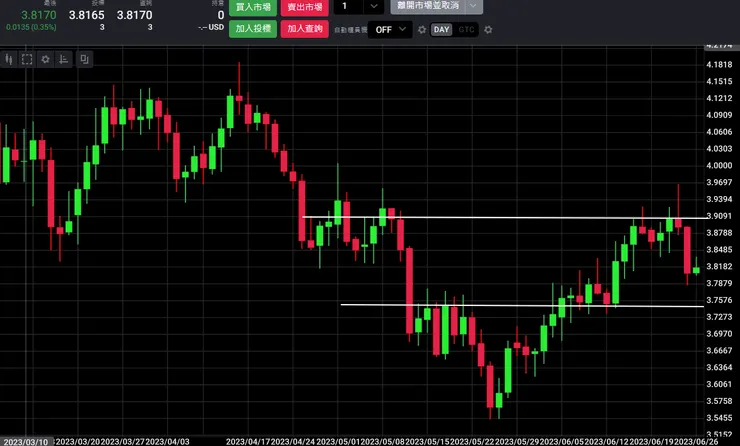
Task: Click price axis label 3.5758
Action: tap(719, 401)
